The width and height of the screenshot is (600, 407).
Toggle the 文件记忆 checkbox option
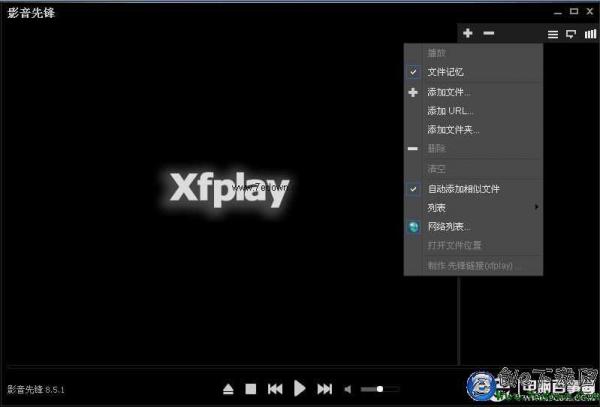point(474,72)
